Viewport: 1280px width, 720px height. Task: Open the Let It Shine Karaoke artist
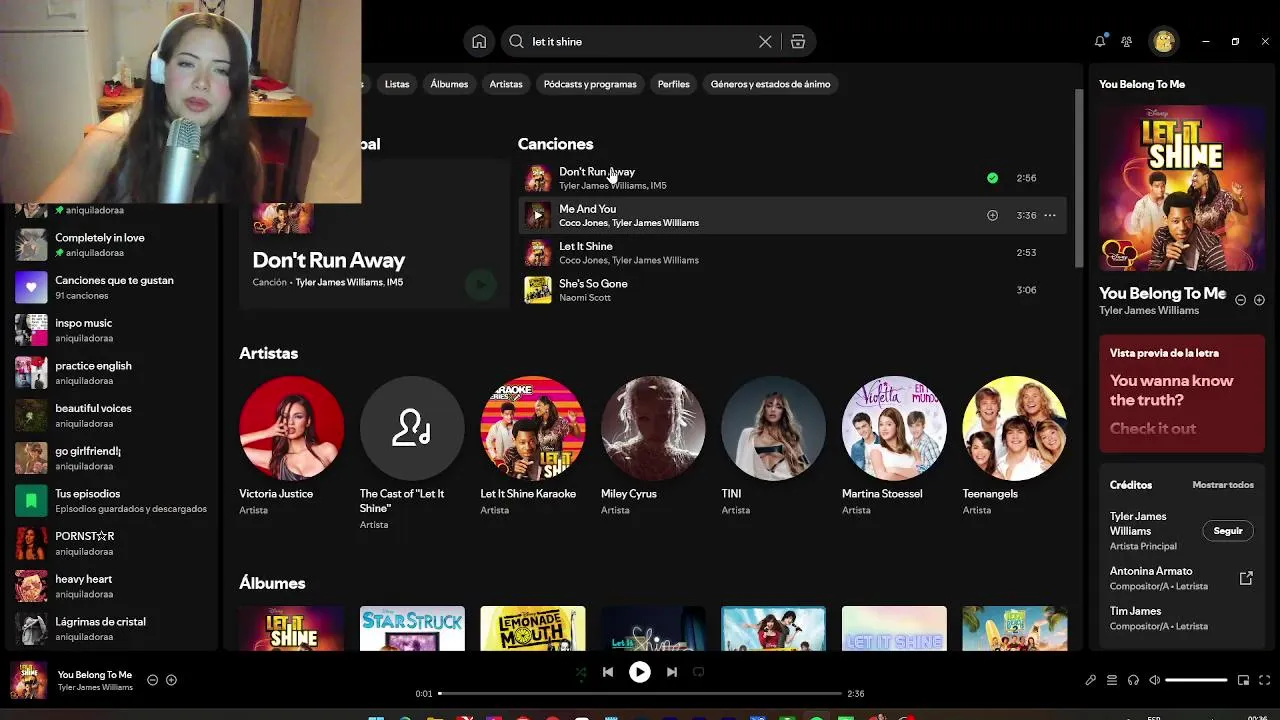(x=532, y=446)
